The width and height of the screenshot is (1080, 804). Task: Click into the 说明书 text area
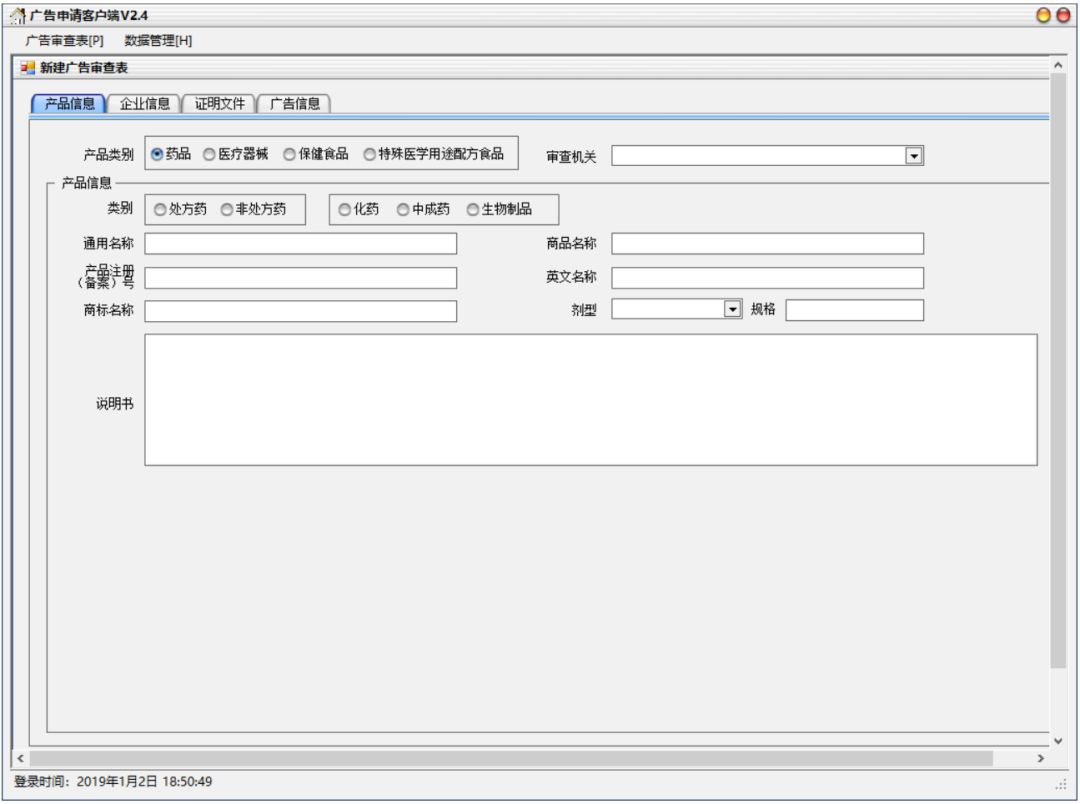tap(590, 400)
